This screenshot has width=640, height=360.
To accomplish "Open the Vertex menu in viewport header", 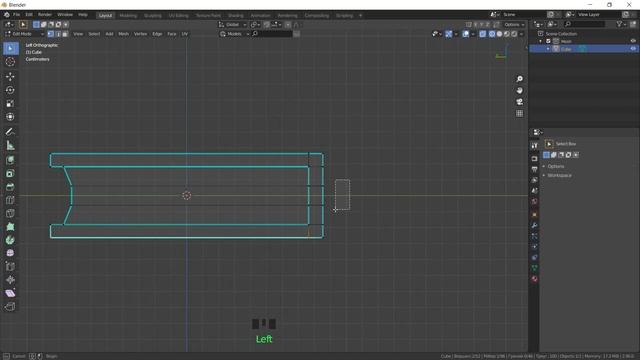I will pyautogui.click(x=140, y=34).
